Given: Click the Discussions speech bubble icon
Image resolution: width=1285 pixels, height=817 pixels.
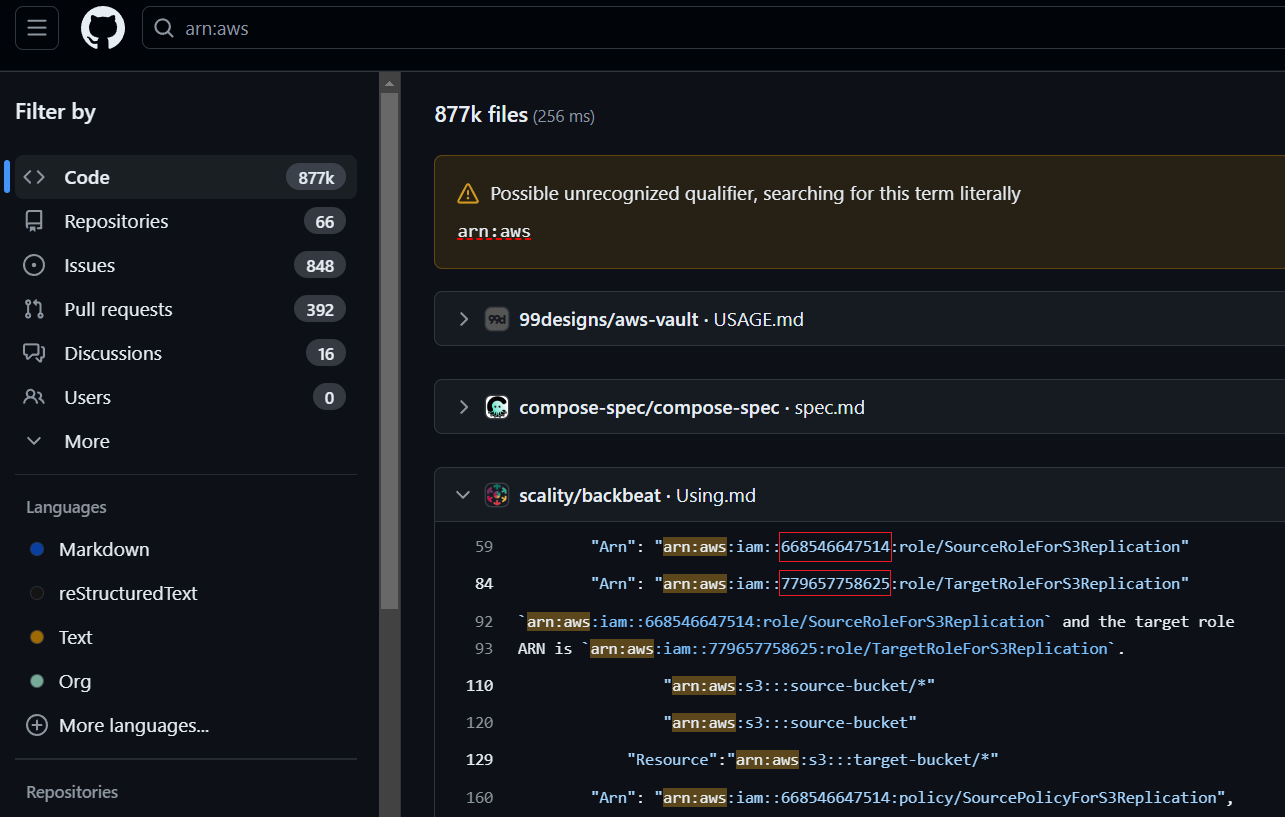Looking at the screenshot, I should 34,353.
